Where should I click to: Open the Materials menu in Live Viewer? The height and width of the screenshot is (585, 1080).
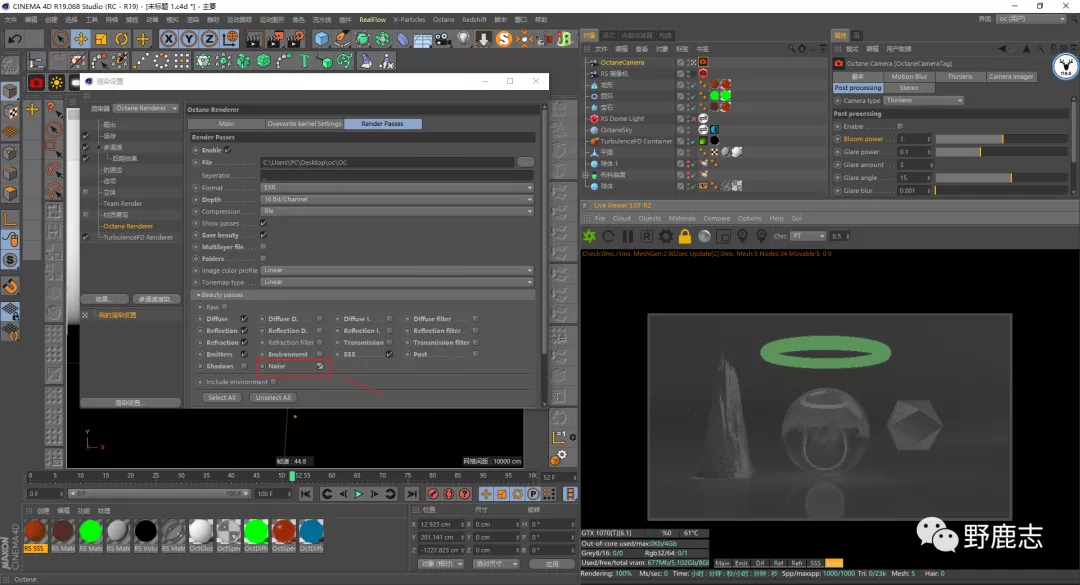(681, 218)
